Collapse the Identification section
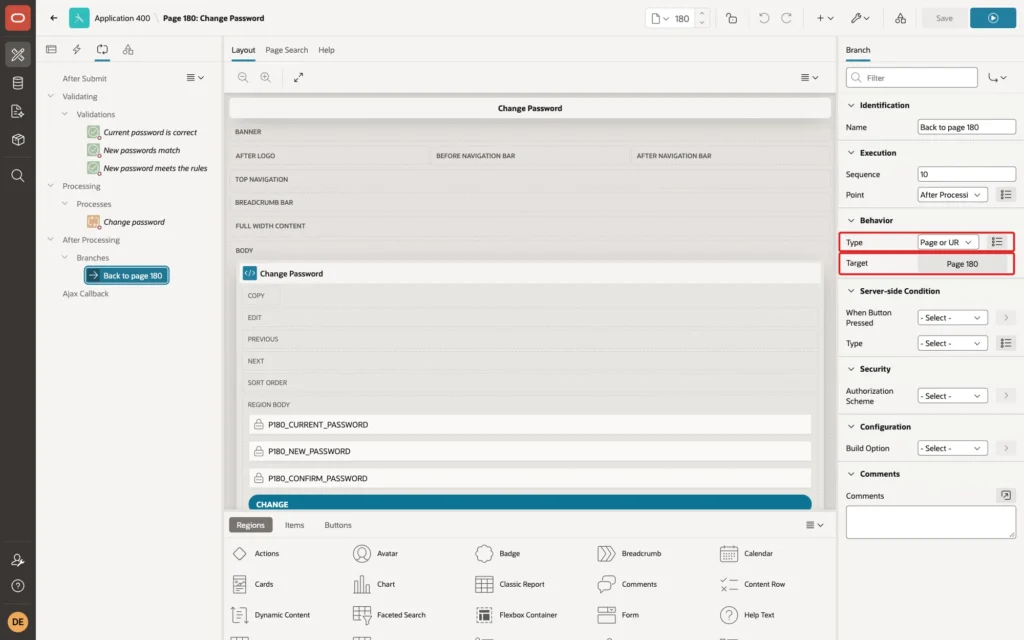Screen dimensions: 1024x640 [851, 105]
